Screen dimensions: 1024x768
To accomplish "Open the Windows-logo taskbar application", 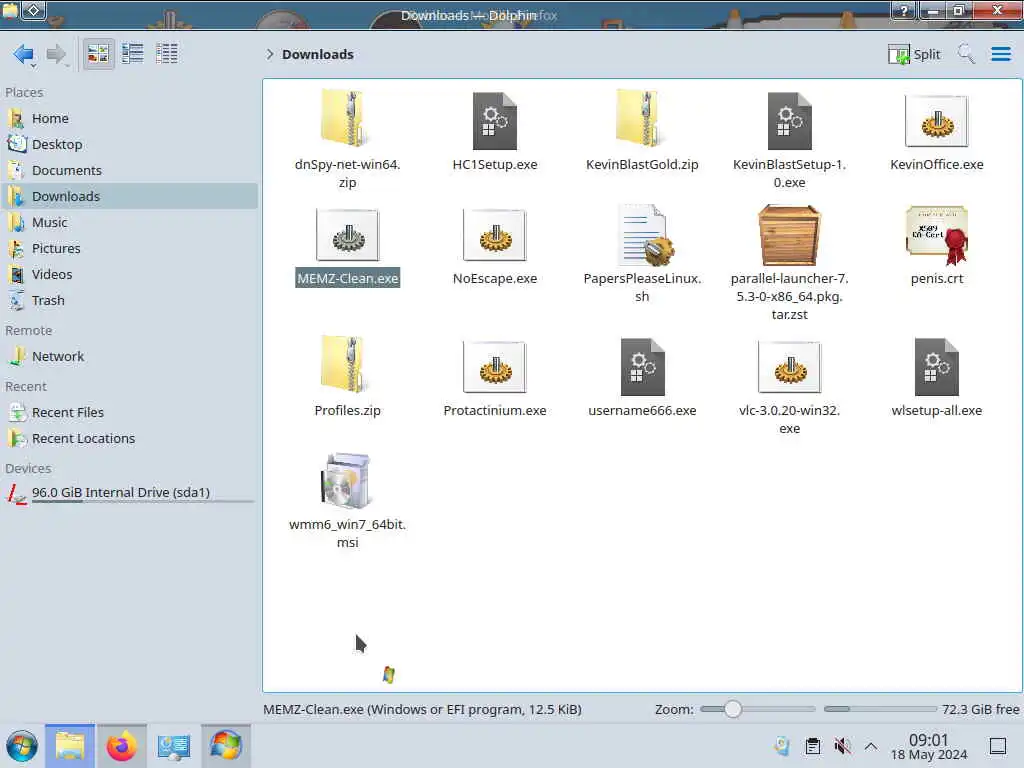I will pyautogui.click(x=226, y=746).
